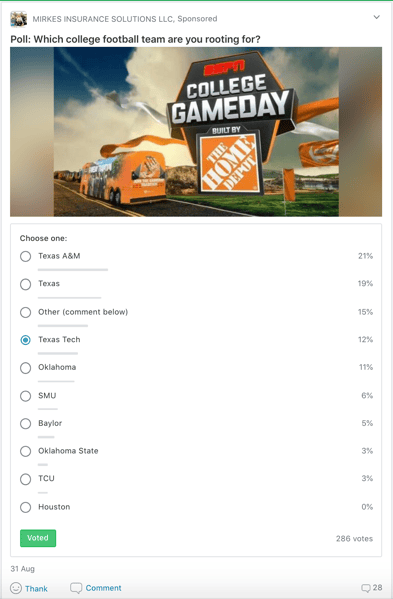Select Oklahoma State radio option
Viewport: 393px width, 599px height.
coord(26,451)
